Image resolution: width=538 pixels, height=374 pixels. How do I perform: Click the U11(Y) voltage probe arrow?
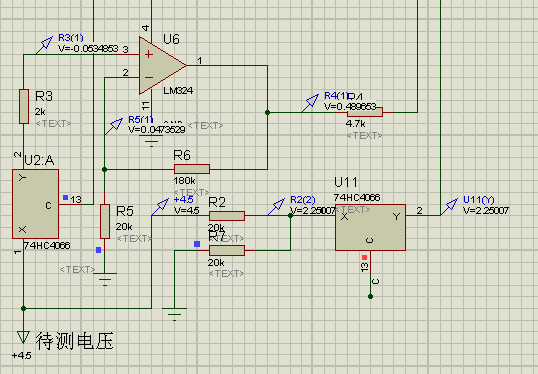coord(449,207)
